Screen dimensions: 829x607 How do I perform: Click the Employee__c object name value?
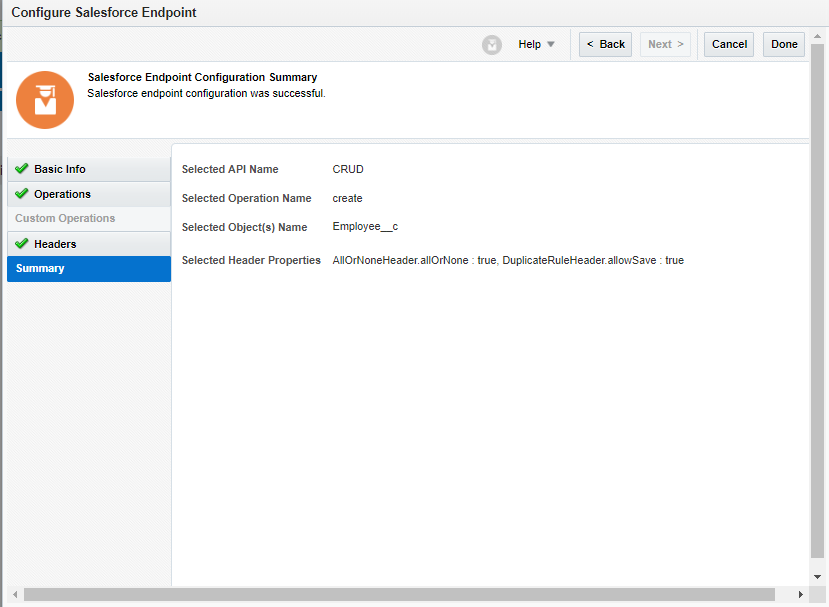(365, 227)
